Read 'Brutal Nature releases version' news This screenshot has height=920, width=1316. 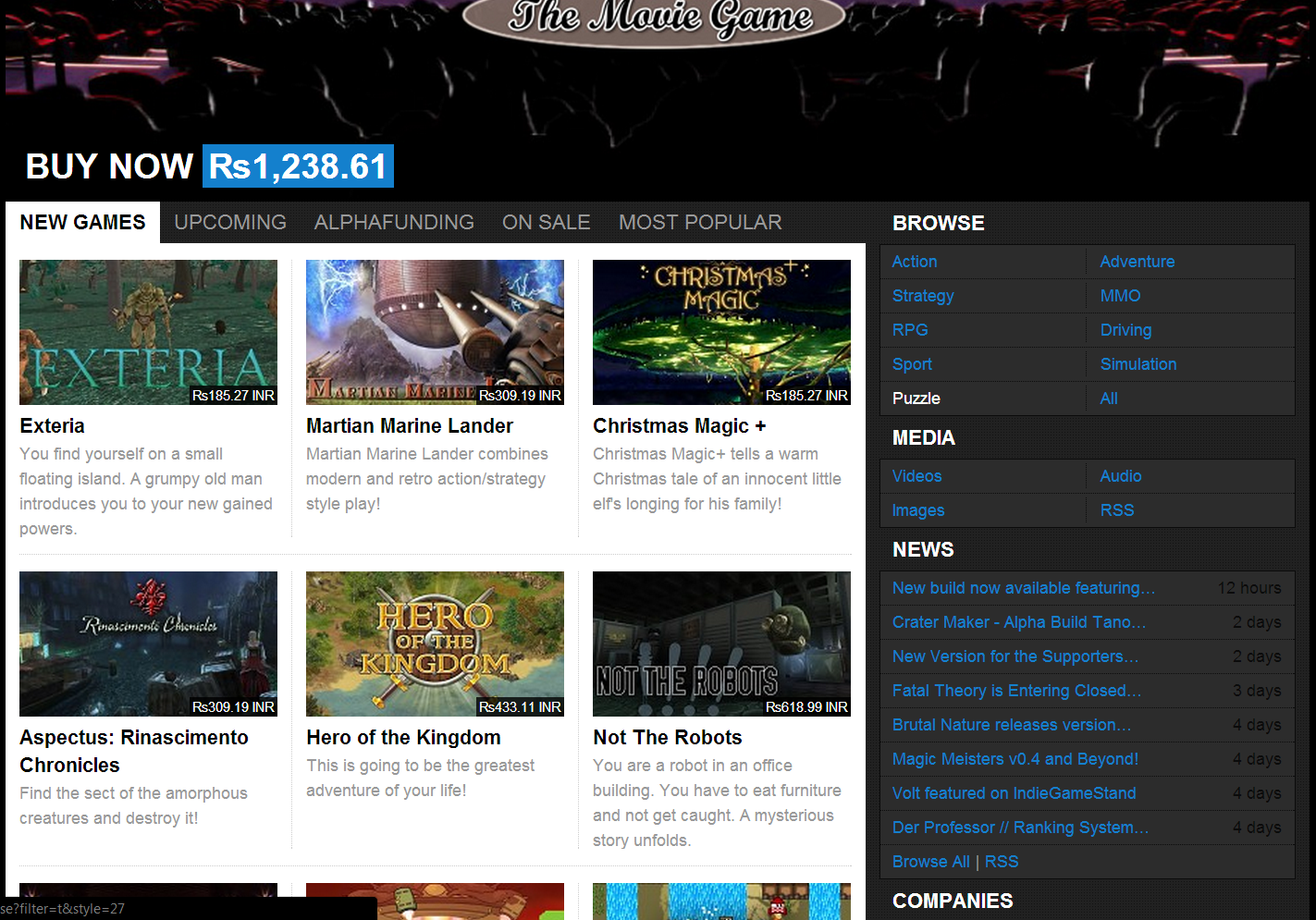pos(1012,725)
